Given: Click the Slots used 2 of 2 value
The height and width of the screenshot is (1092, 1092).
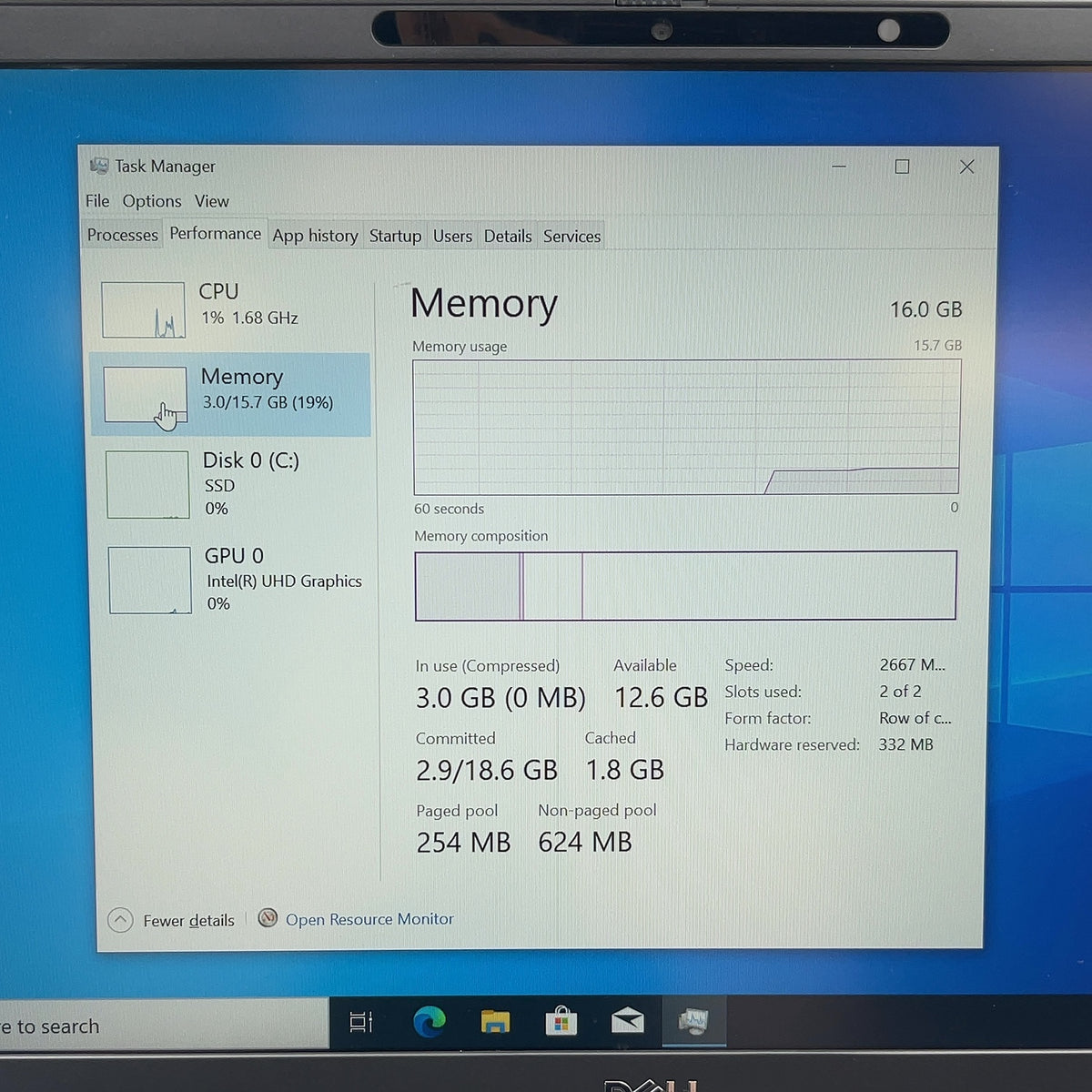Looking at the screenshot, I should [x=900, y=692].
